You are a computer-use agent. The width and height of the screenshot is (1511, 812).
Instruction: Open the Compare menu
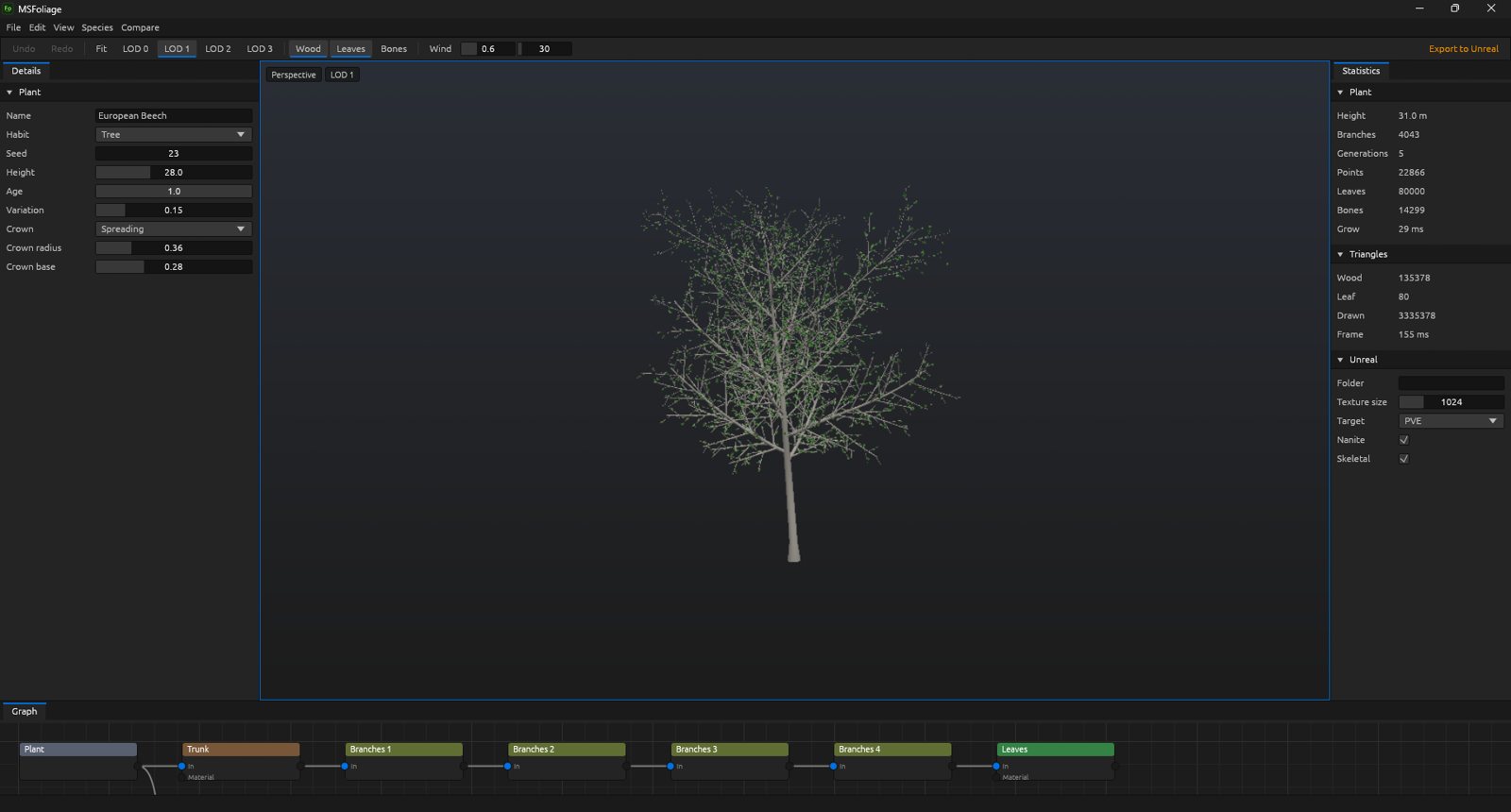coord(140,27)
